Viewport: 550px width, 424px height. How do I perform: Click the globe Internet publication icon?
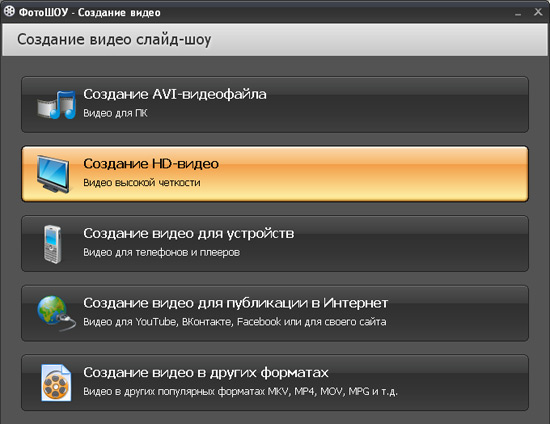(x=56, y=313)
